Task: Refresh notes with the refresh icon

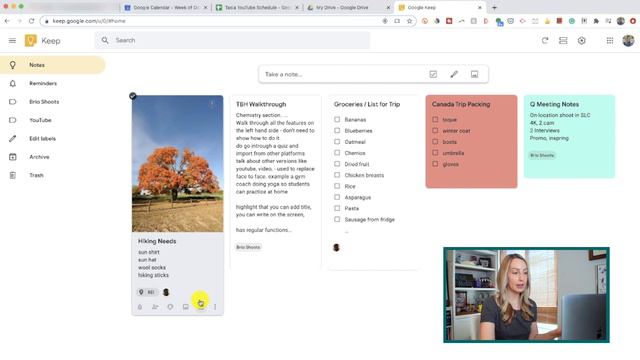Action: click(545, 40)
